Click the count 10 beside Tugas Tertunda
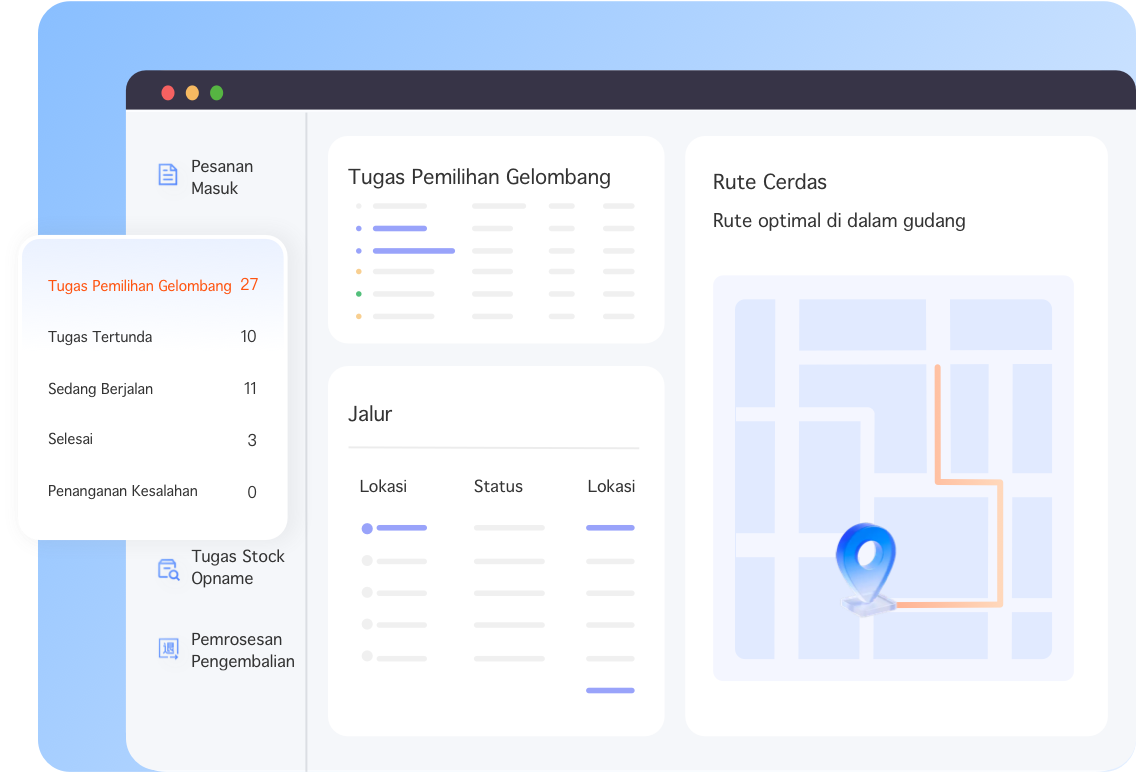The height and width of the screenshot is (774, 1138). (x=248, y=336)
